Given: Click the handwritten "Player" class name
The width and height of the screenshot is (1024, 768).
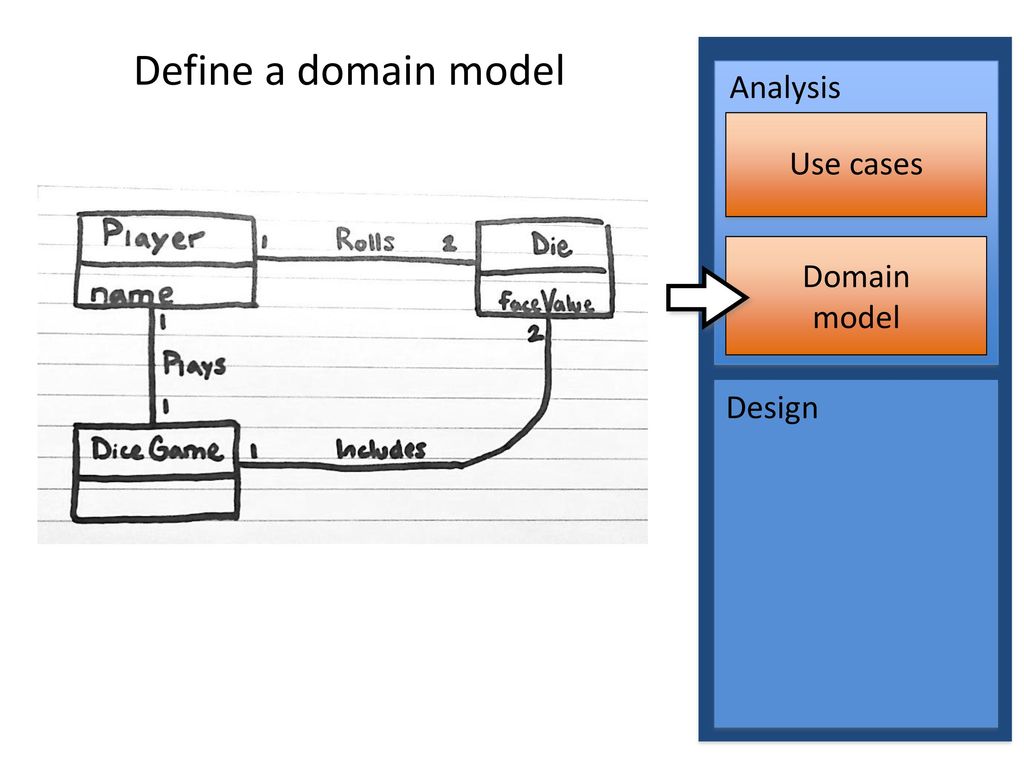Looking at the screenshot, I should (x=153, y=236).
